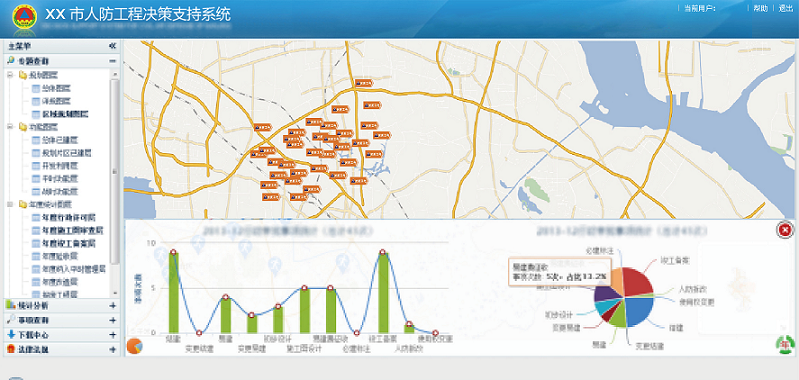Click the green circular icon at chart panel corner
Viewport: 799px width, 380px height.
[x=785, y=345]
